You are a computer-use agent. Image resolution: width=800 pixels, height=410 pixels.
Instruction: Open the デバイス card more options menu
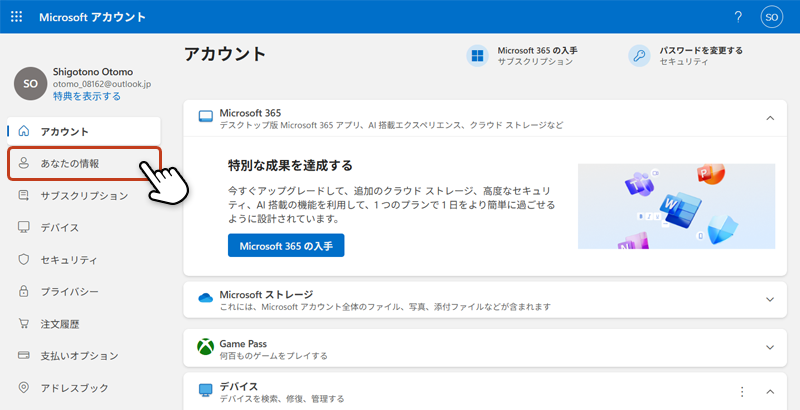coord(742,392)
